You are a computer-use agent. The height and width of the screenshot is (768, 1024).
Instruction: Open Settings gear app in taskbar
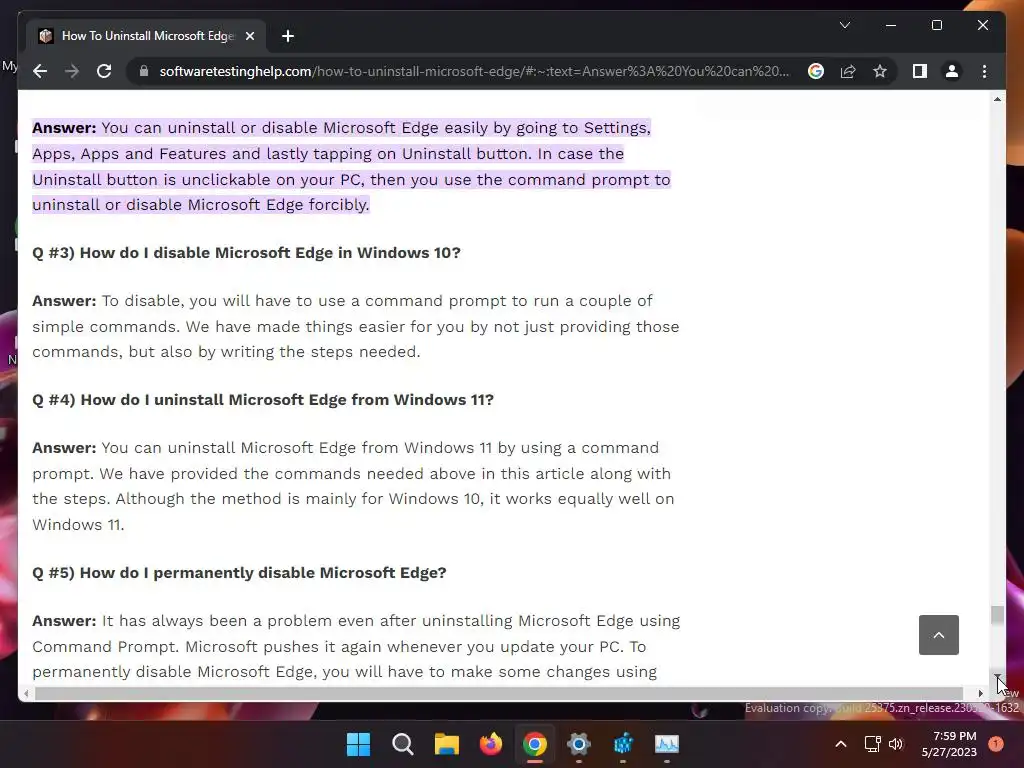click(x=579, y=744)
